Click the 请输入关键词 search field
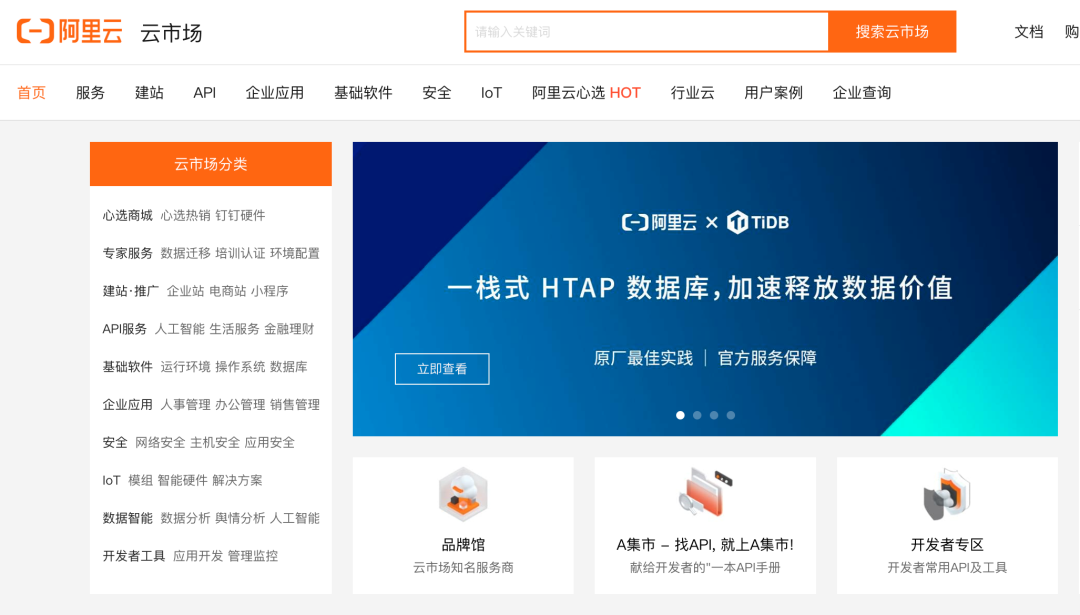The height and width of the screenshot is (615, 1080). [647, 32]
